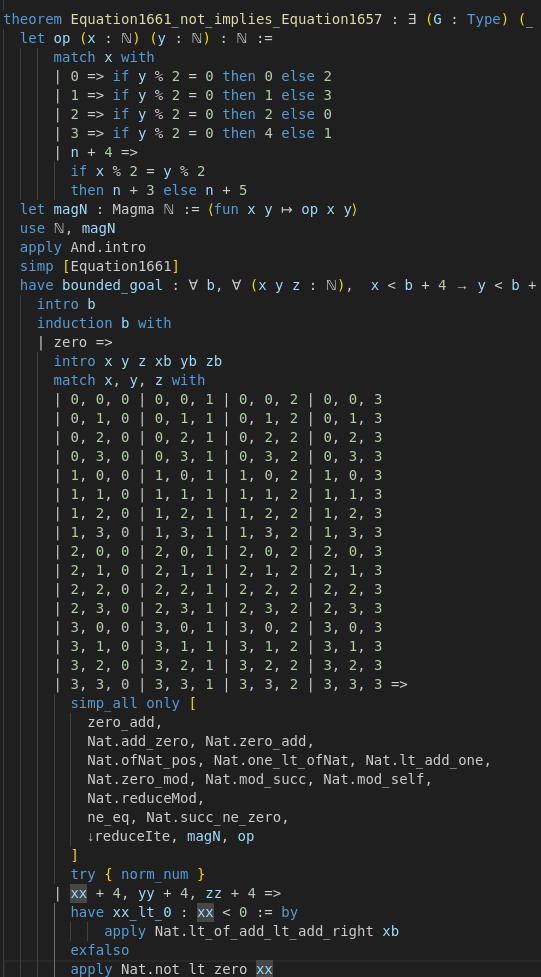The height and width of the screenshot is (977, 541).
Task: Click 'bounded_goal' in the have statement
Action: 112,285
